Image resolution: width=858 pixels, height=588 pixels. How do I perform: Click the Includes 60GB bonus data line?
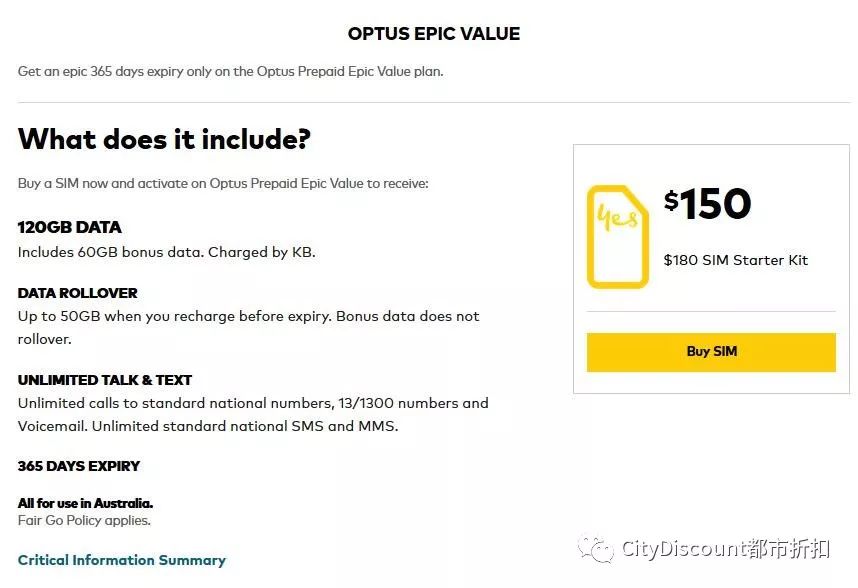pyautogui.click(x=166, y=252)
